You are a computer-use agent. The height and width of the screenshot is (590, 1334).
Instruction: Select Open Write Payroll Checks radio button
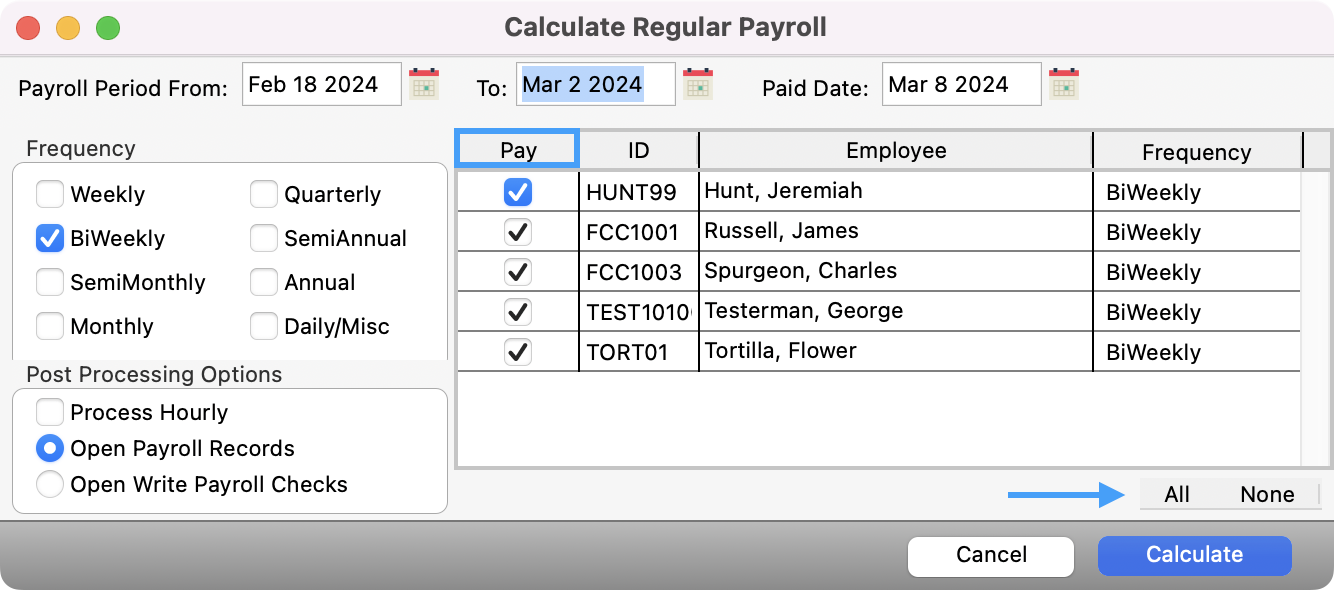pyautogui.click(x=50, y=484)
